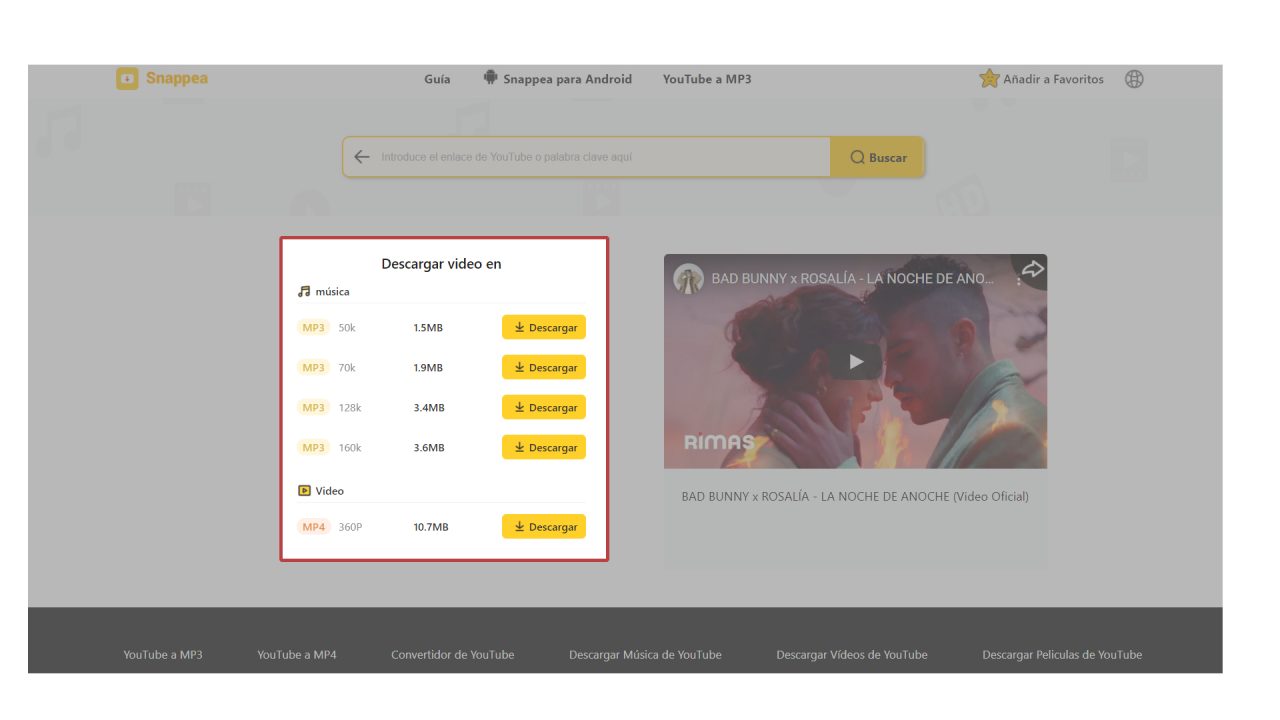The height and width of the screenshot is (720, 1280).
Task: Click the Buscar search button
Action: 878,157
